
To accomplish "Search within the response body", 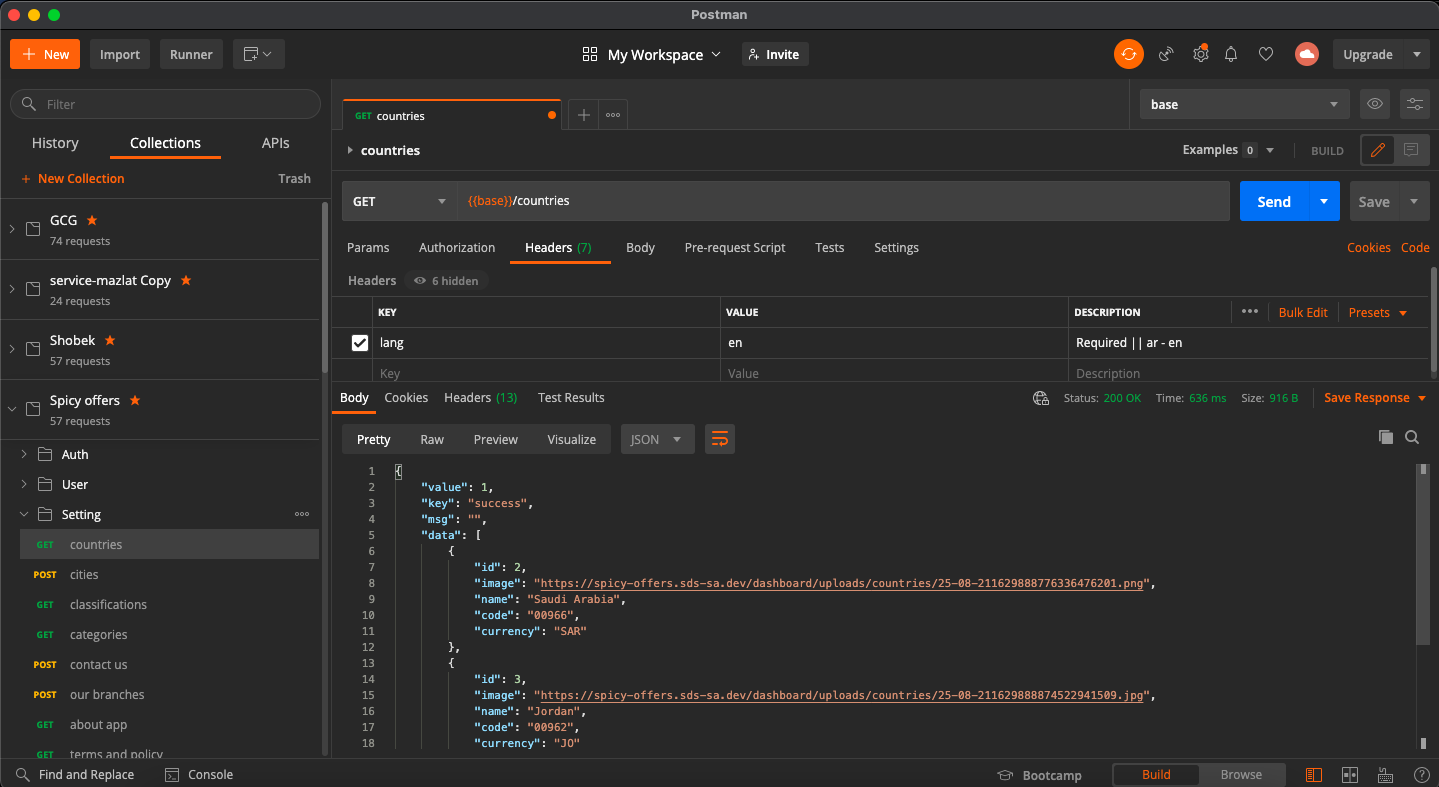I will (x=1412, y=437).
